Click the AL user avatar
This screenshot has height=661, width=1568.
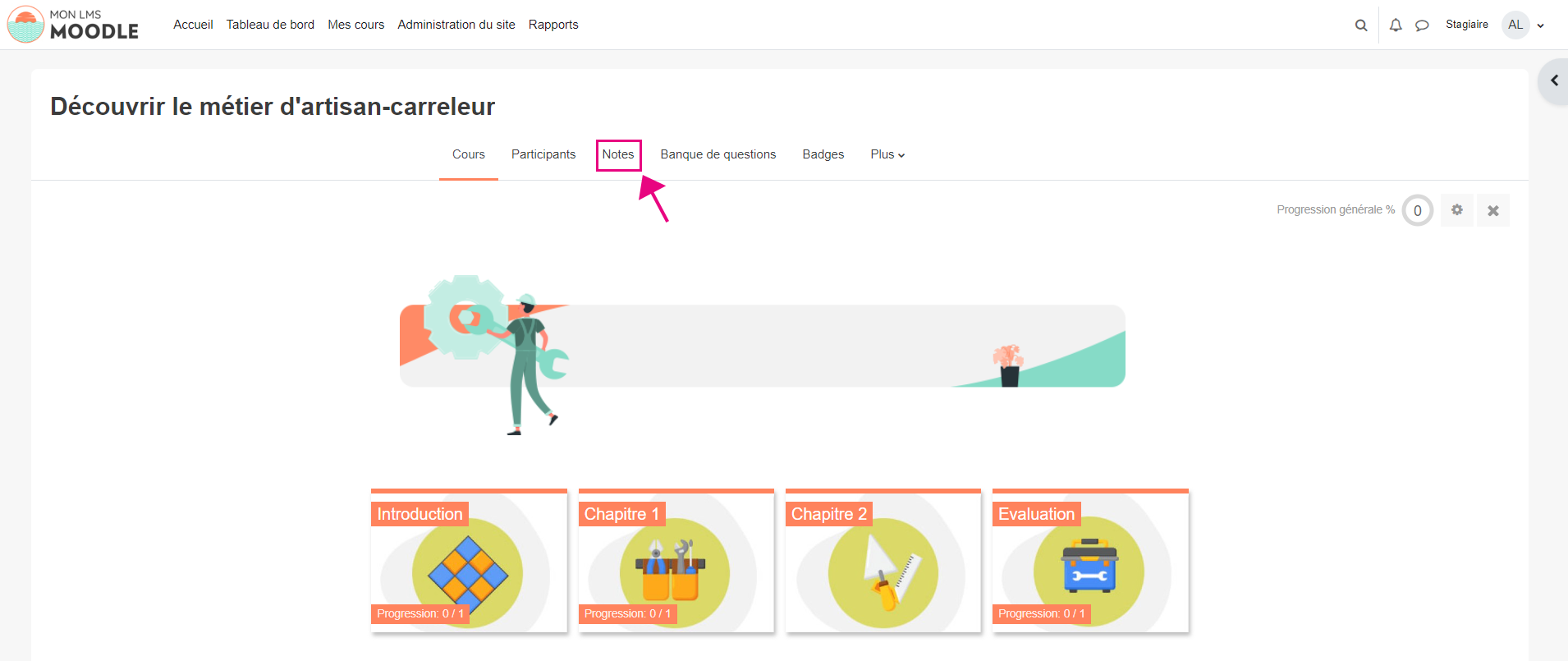pyautogui.click(x=1515, y=25)
